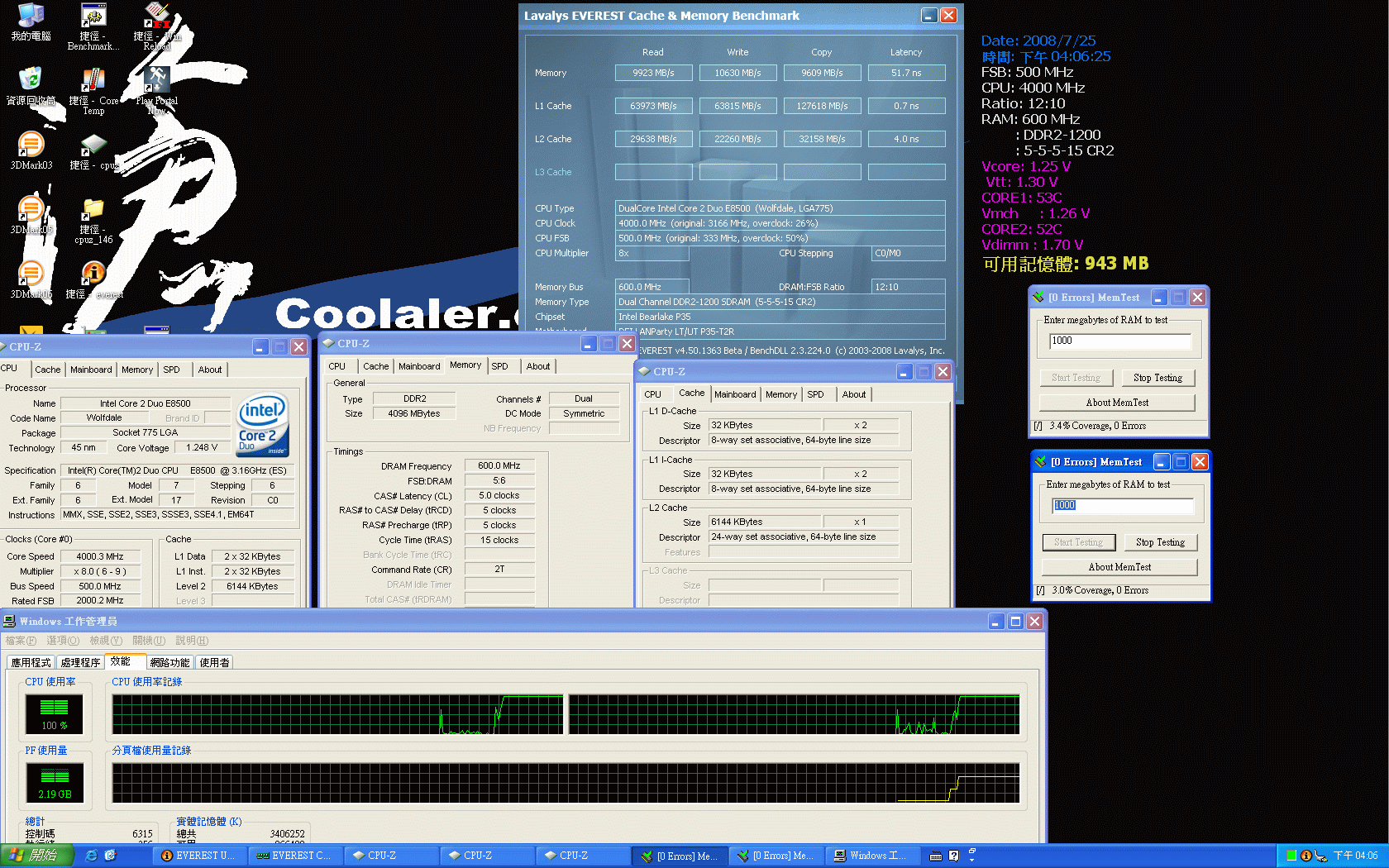Click About MemTest in the 3.4% Coverage MemTest
The height and width of the screenshot is (868, 1389).
click(1117, 403)
